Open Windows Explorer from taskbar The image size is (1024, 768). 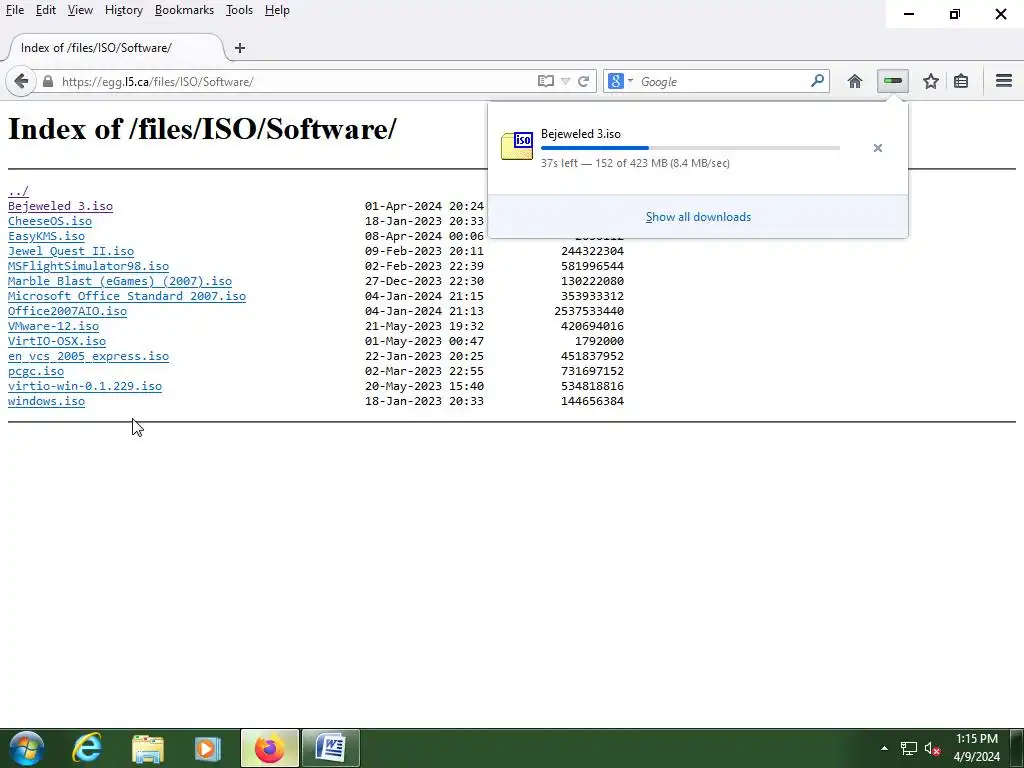pos(148,748)
